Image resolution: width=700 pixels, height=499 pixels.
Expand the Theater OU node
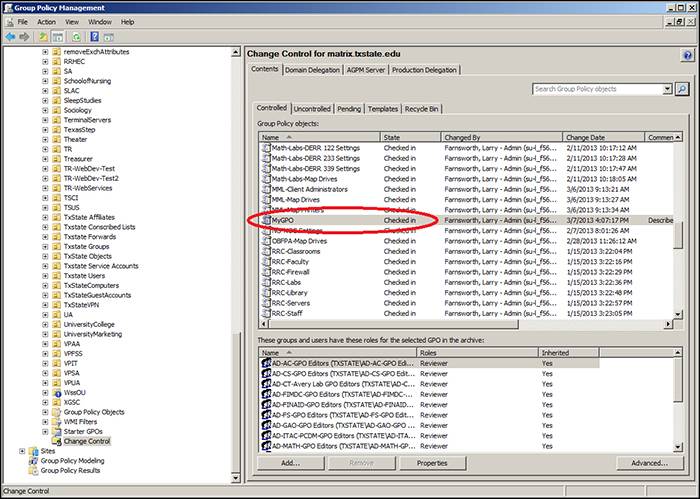point(45,139)
